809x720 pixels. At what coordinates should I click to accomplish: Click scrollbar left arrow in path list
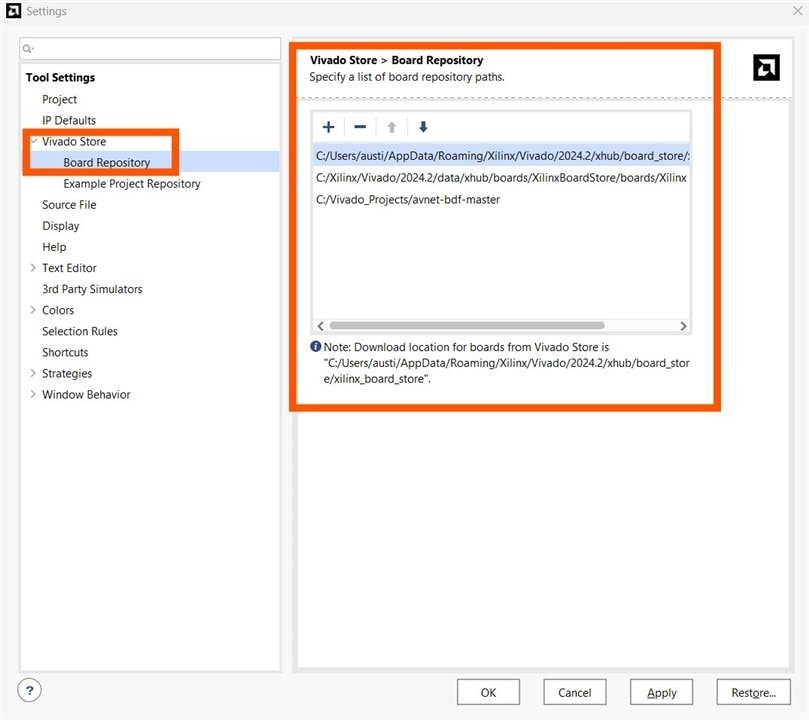click(320, 326)
